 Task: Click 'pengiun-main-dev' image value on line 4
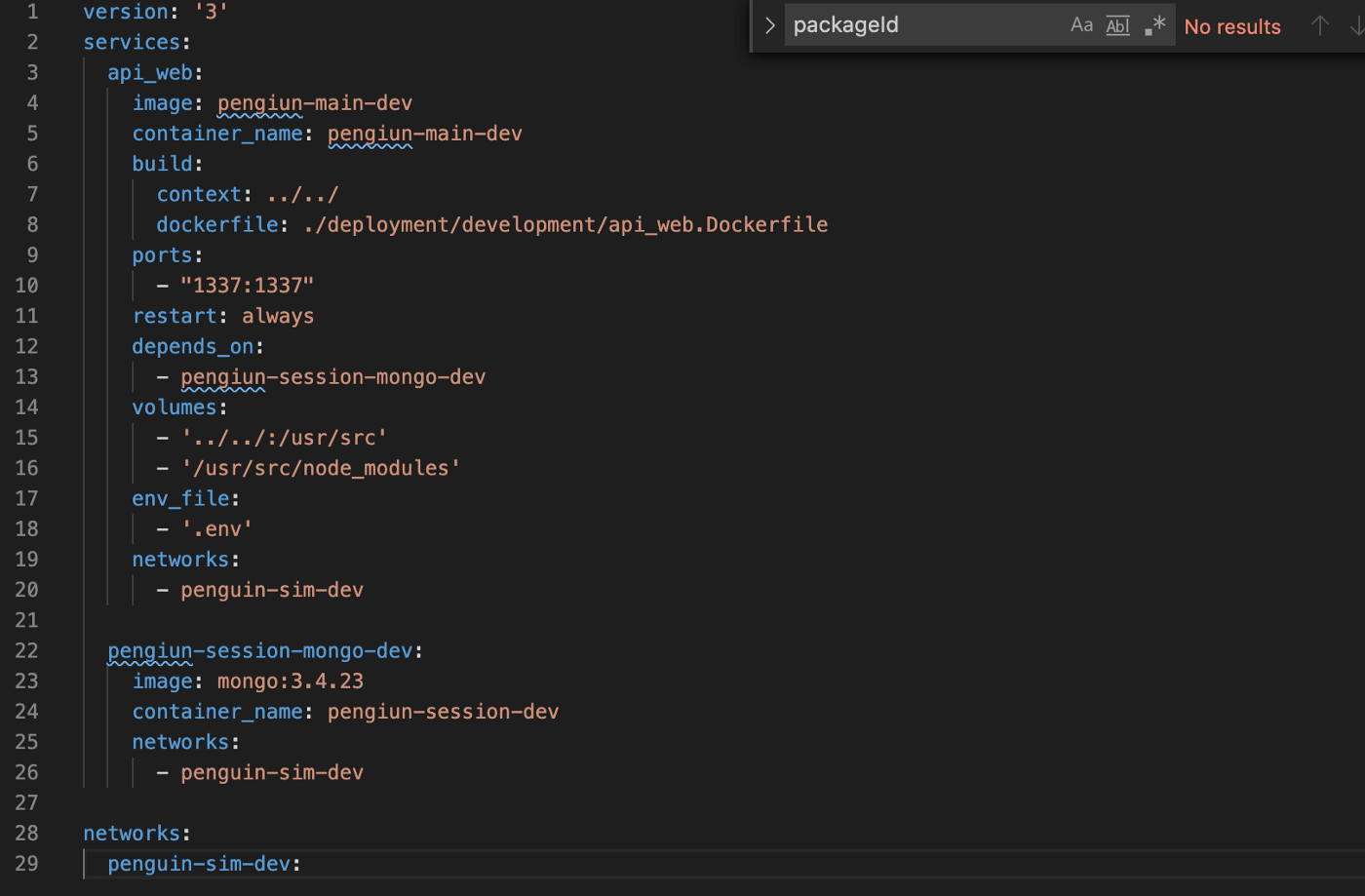pyautogui.click(x=315, y=103)
